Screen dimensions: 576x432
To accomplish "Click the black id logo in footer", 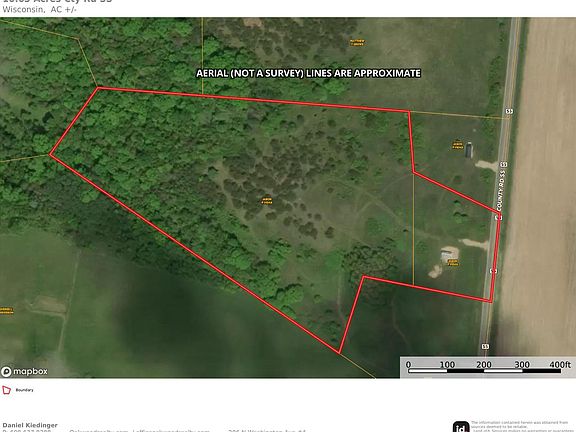I will pyautogui.click(x=461, y=426).
